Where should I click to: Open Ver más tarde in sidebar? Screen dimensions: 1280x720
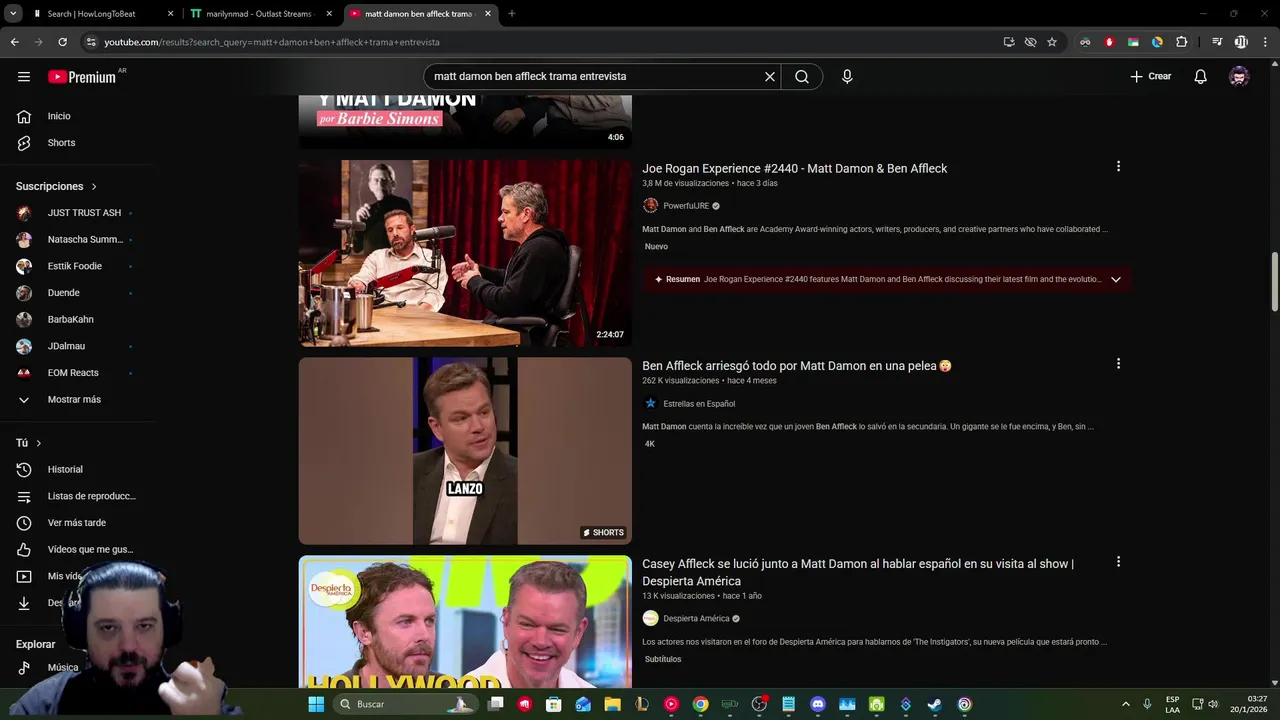(x=77, y=523)
